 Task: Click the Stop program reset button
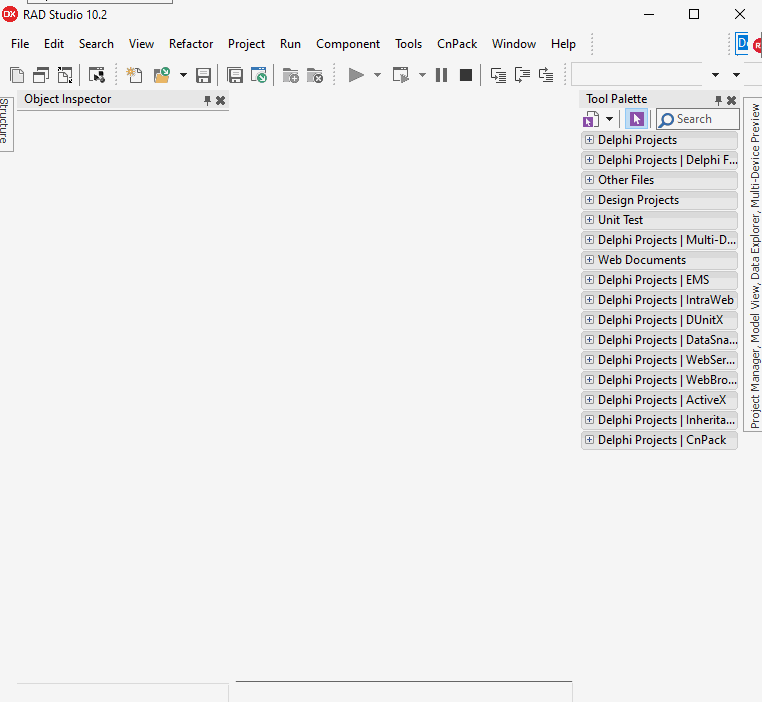click(466, 75)
